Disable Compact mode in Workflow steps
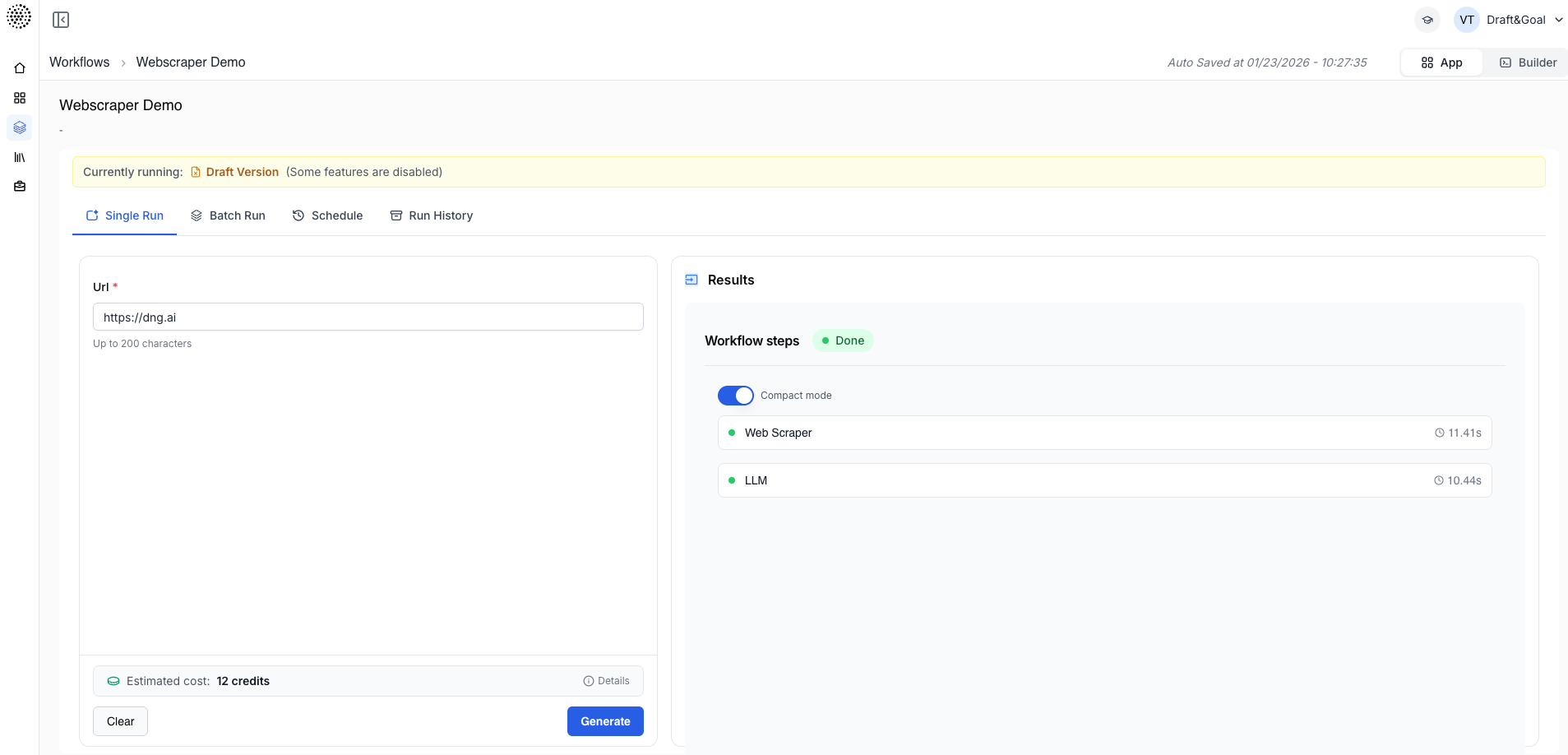 pos(736,395)
